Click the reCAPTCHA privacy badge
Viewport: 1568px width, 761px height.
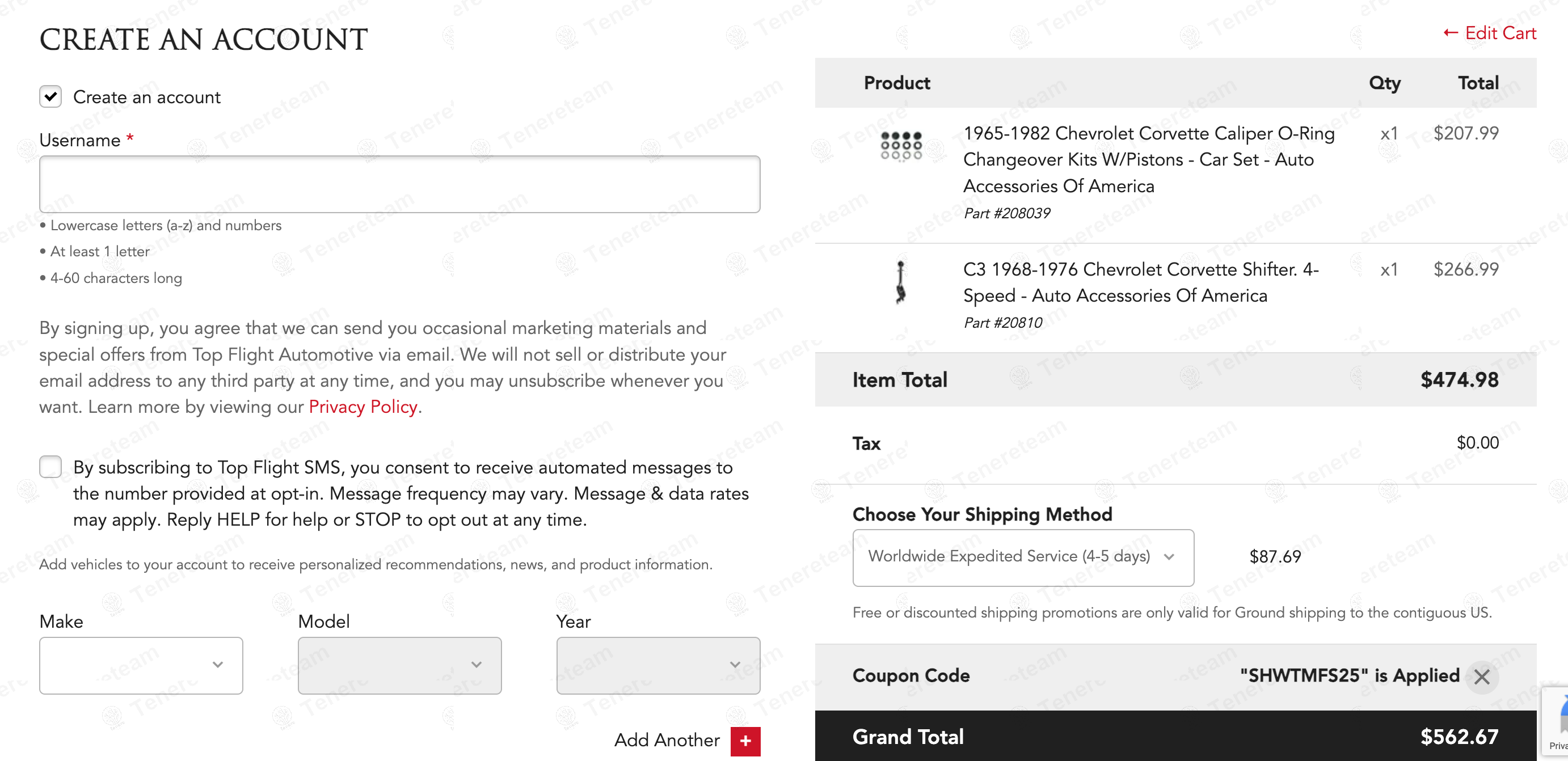(1556, 724)
